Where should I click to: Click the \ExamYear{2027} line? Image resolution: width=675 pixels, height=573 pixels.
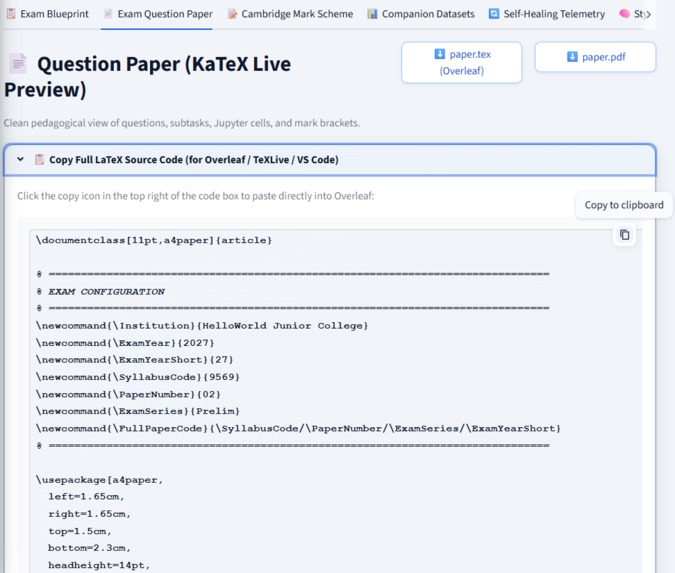click(125, 343)
